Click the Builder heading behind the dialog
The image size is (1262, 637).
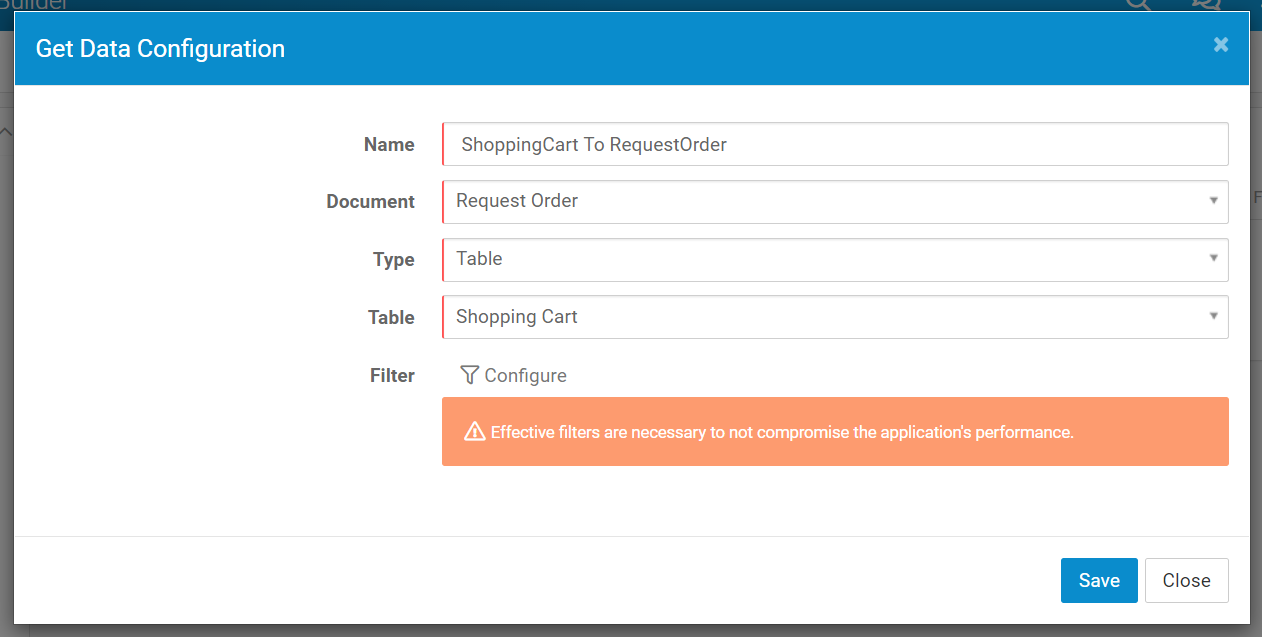tap(34, 4)
